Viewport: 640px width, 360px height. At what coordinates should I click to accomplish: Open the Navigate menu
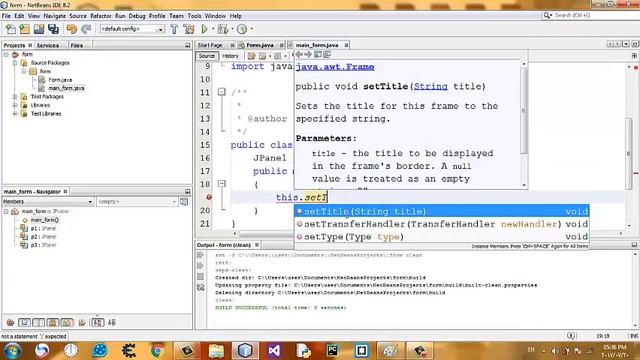55,16
